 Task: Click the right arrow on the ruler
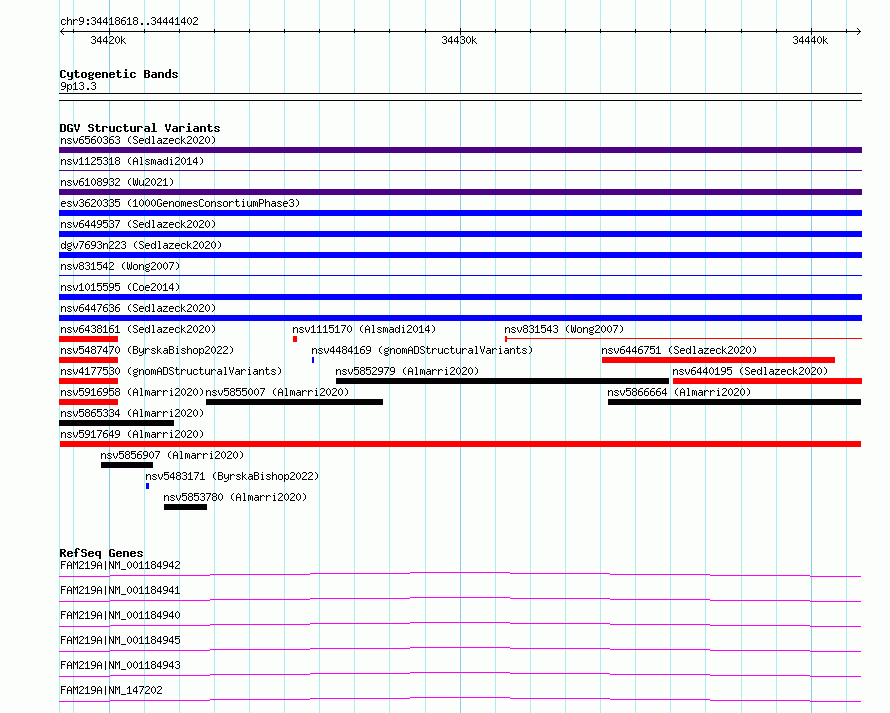coord(858,32)
